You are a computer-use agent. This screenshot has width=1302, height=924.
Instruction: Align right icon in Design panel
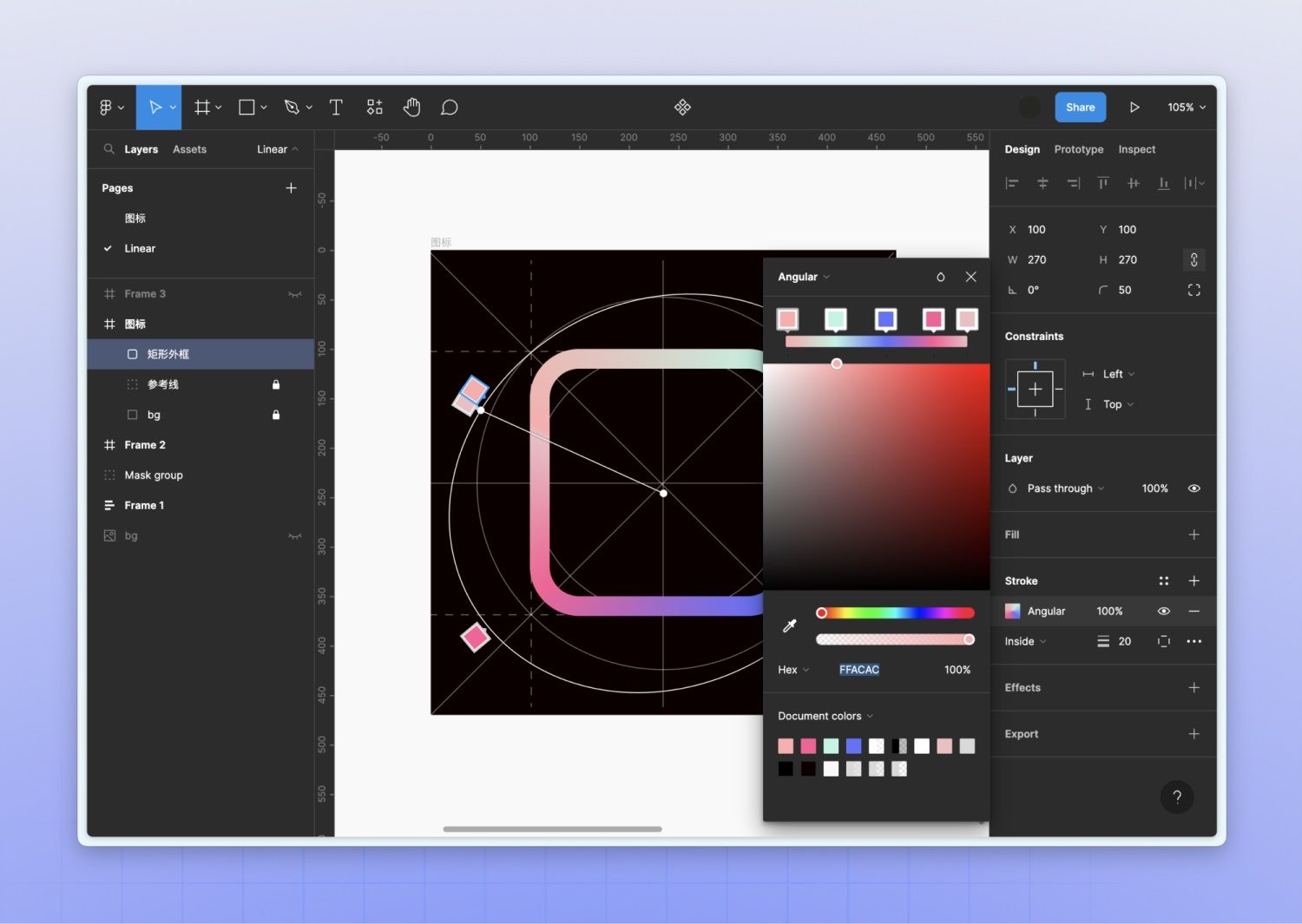(x=1074, y=183)
